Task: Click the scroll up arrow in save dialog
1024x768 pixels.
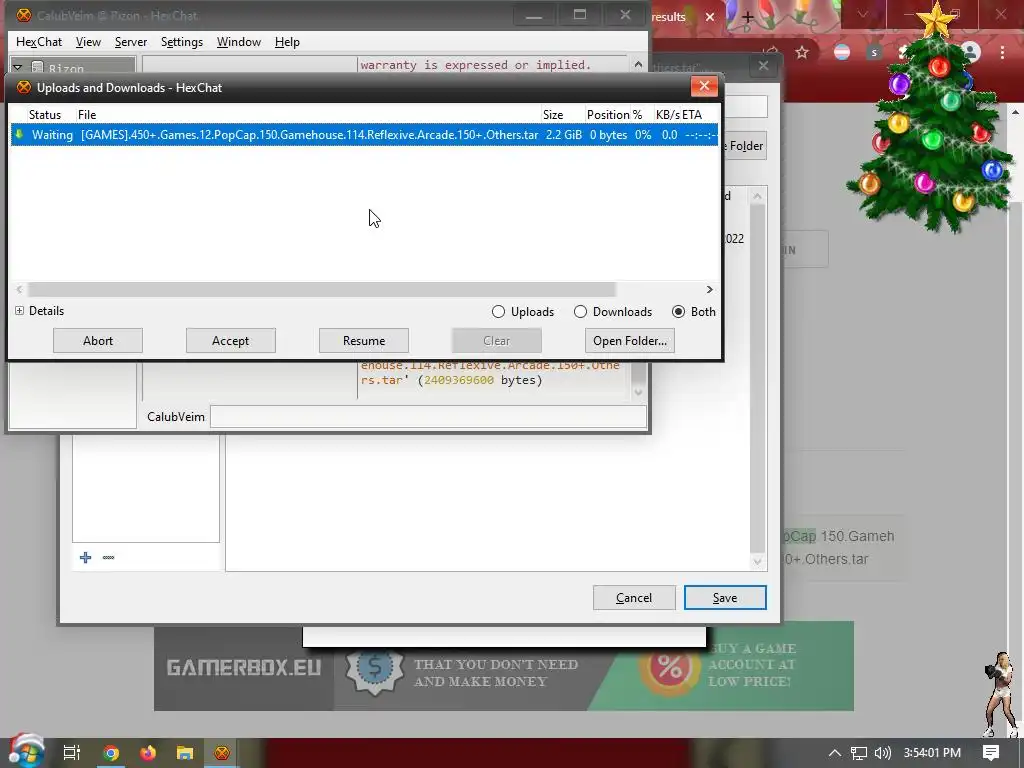Action: [x=758, y=196]
